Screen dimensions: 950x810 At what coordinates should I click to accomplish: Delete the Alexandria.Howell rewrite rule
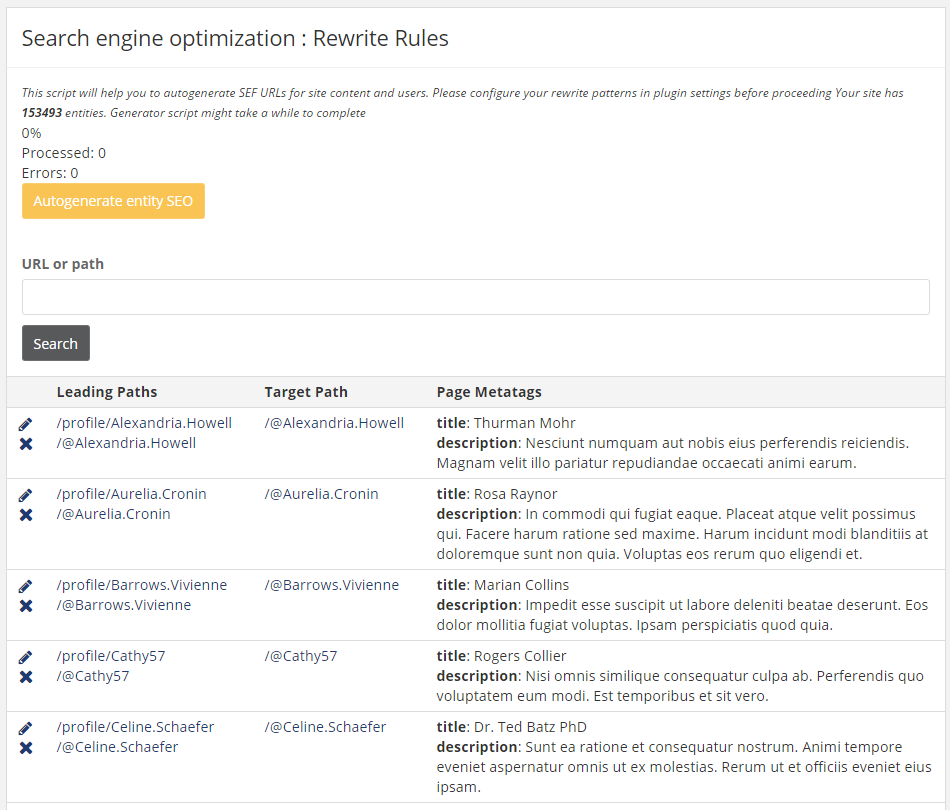point(26,444)
